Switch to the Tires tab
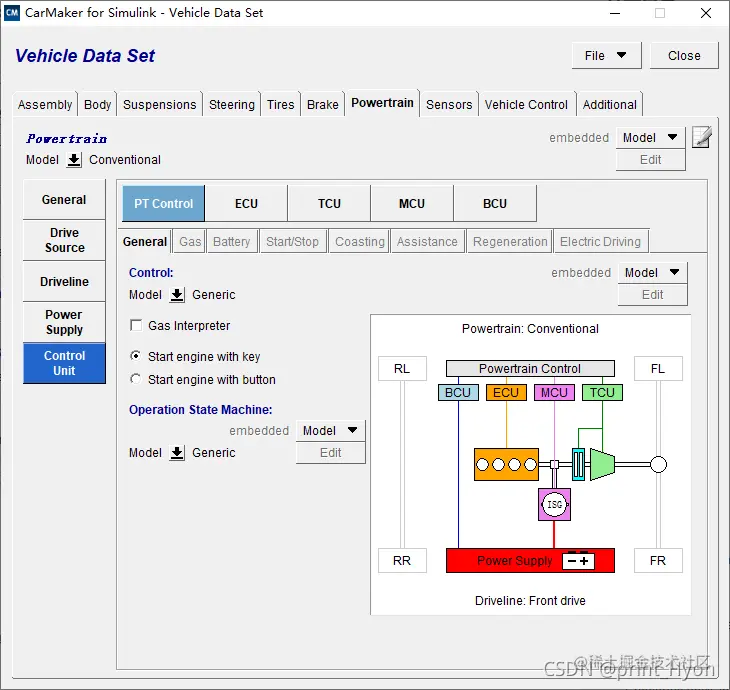 (x=281, y=104)
